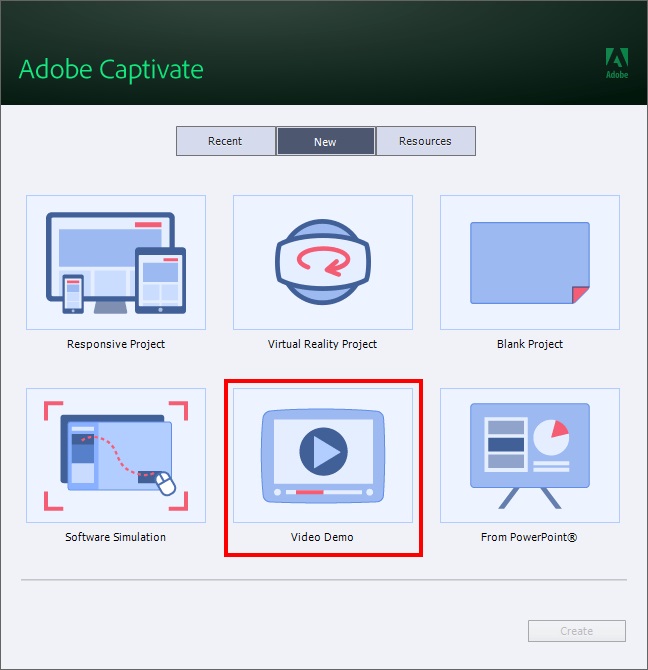The image size is (648, 670).
Task: Open the New tab
Action: [x=325, y=141]
